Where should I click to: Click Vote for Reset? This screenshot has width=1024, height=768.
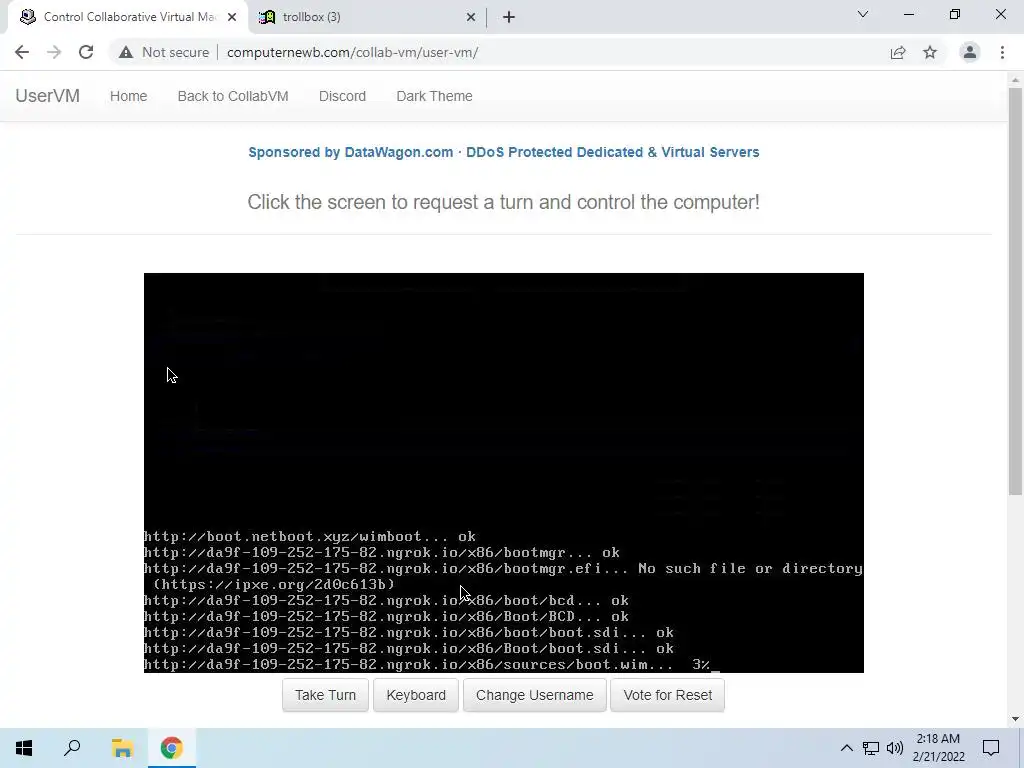pyautogui.click(x=667, y=695)
